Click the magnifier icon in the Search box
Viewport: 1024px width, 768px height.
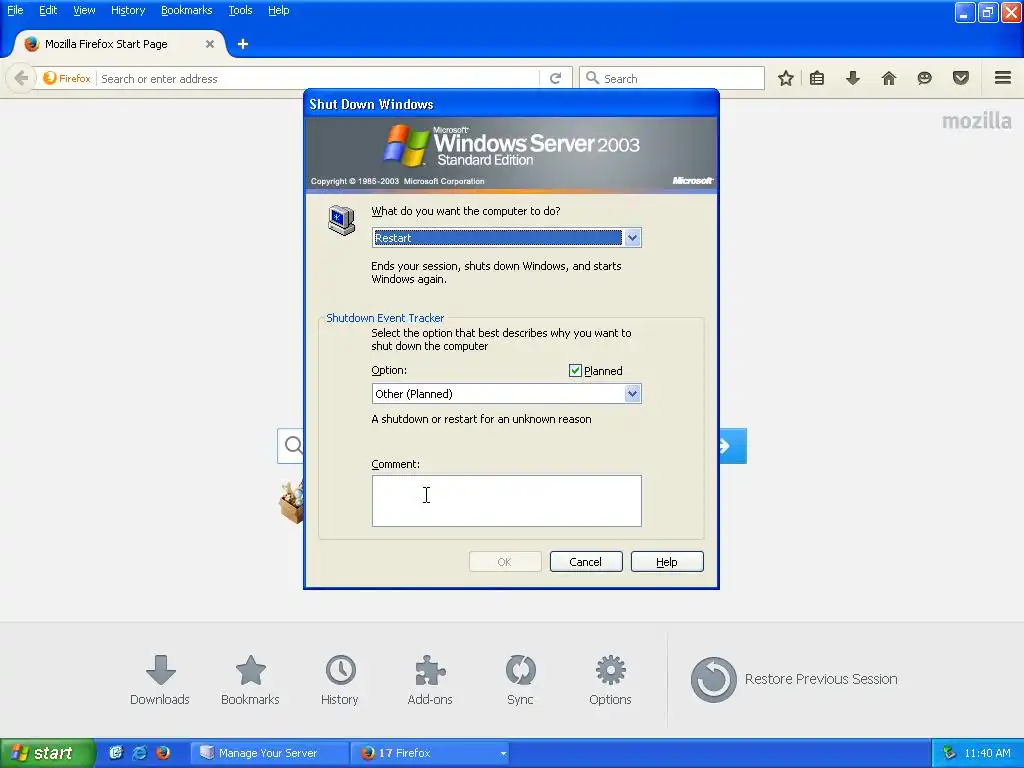click(592, 78)
